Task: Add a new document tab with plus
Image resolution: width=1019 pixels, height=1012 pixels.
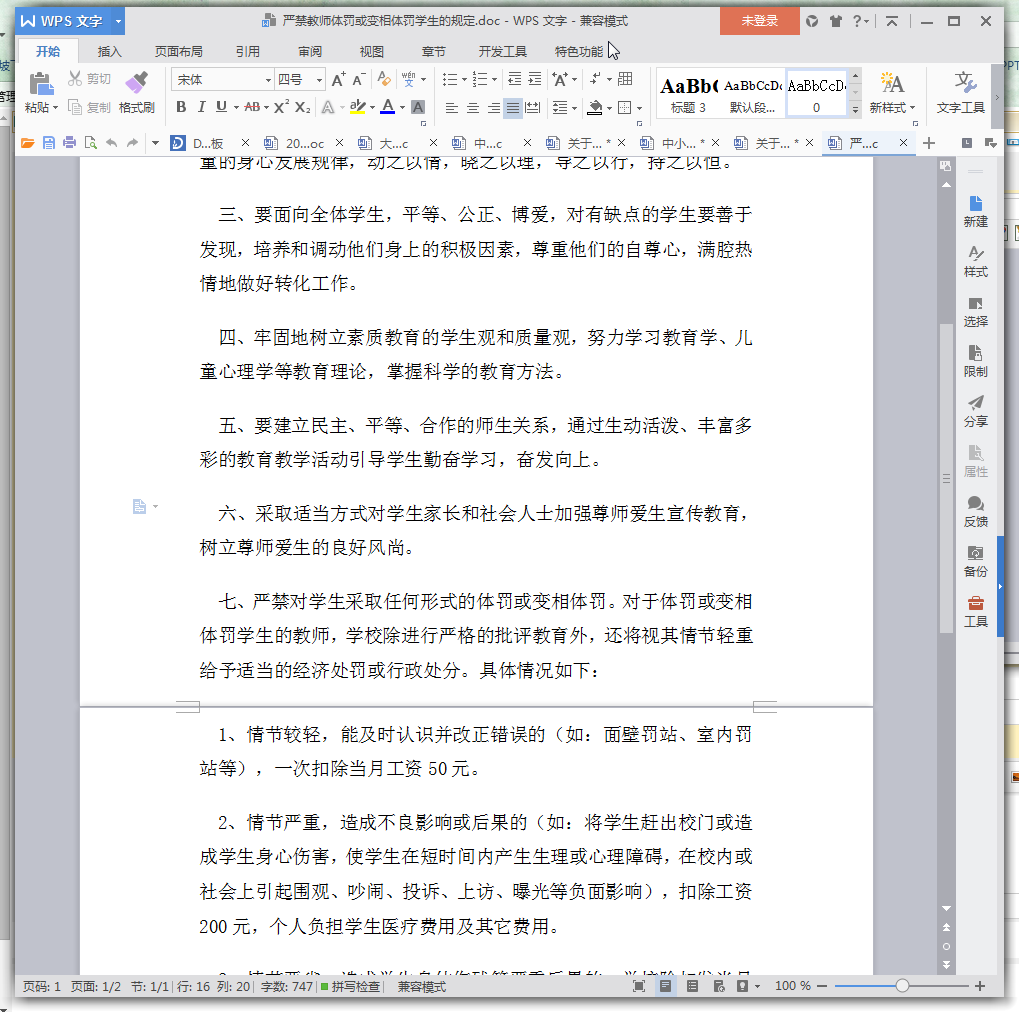Action: click(x=929, y=143)
